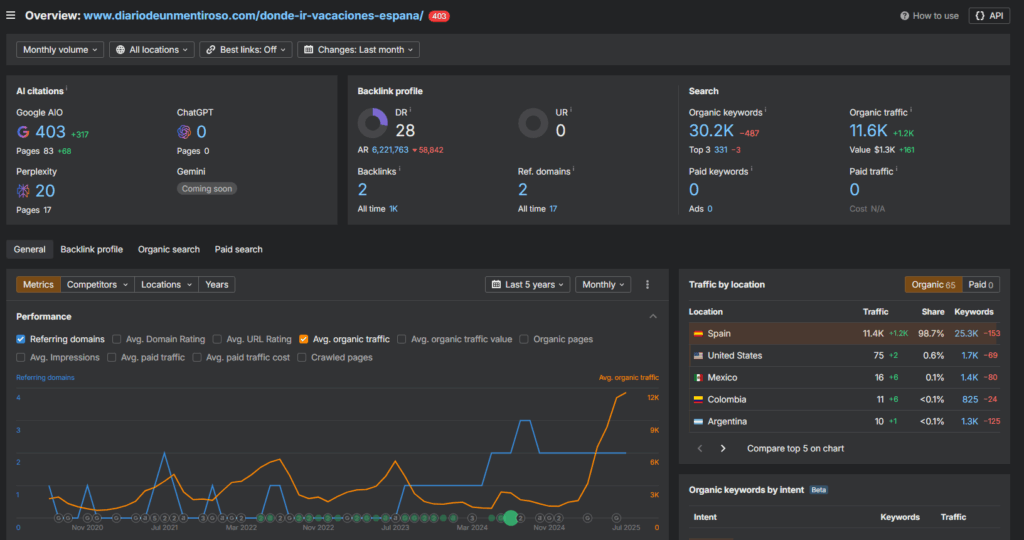1024x540 pixels.
Task: Uncheck the Referring domains checkbox
Action: coord(21,339)
